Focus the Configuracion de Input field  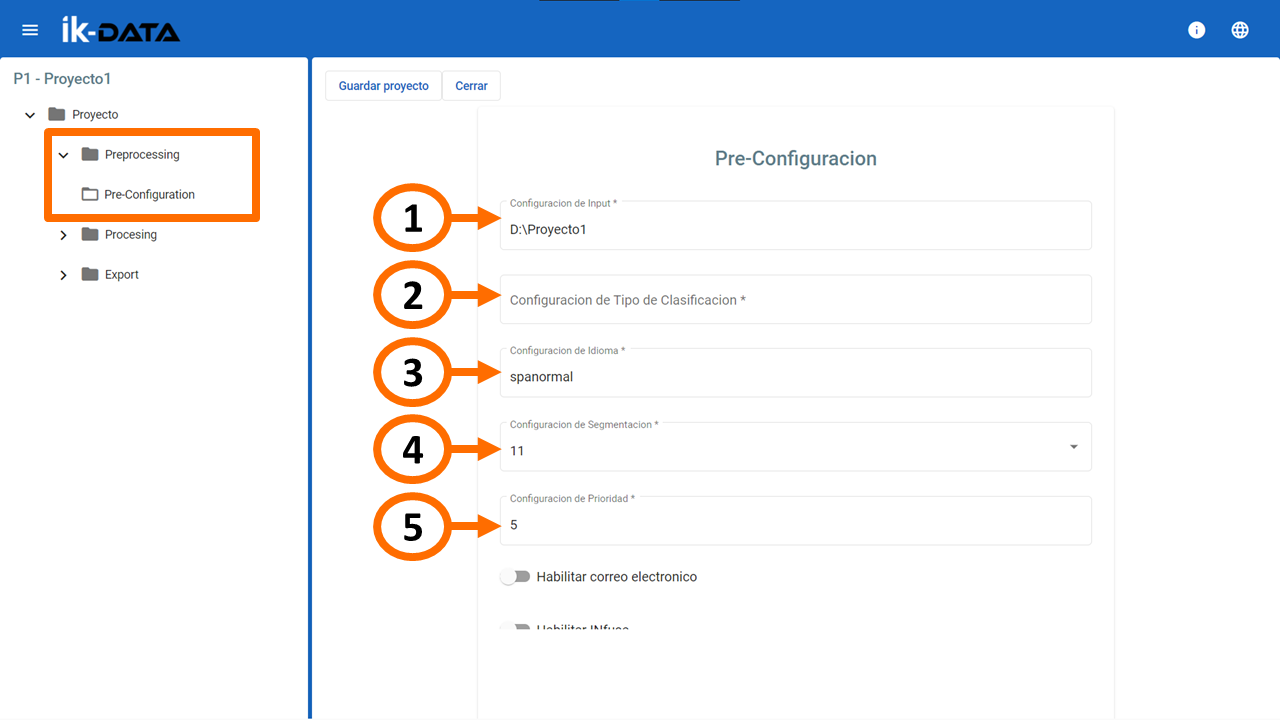tap(796, 225)
